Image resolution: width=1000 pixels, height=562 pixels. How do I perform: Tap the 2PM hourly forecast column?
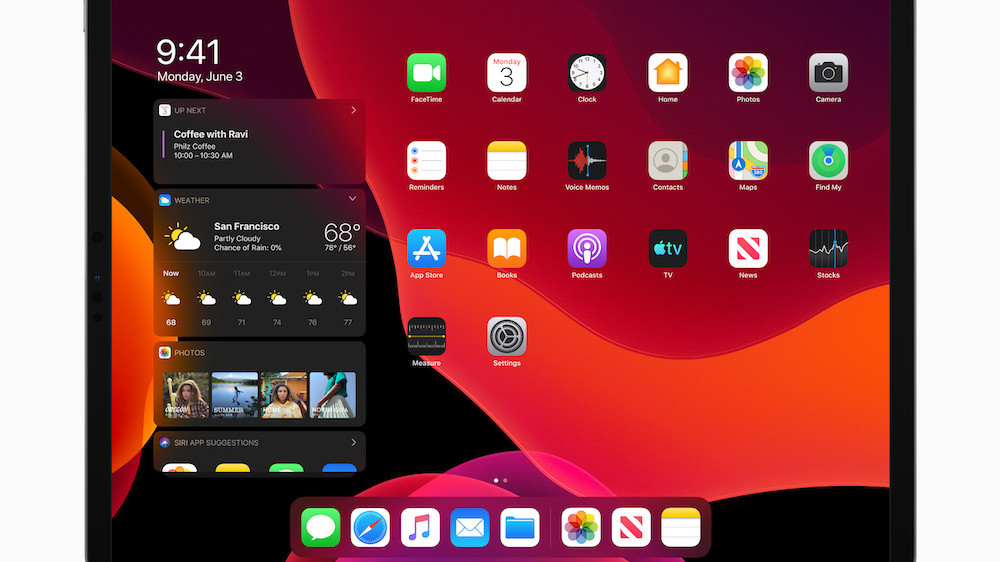tap(348, 298)
